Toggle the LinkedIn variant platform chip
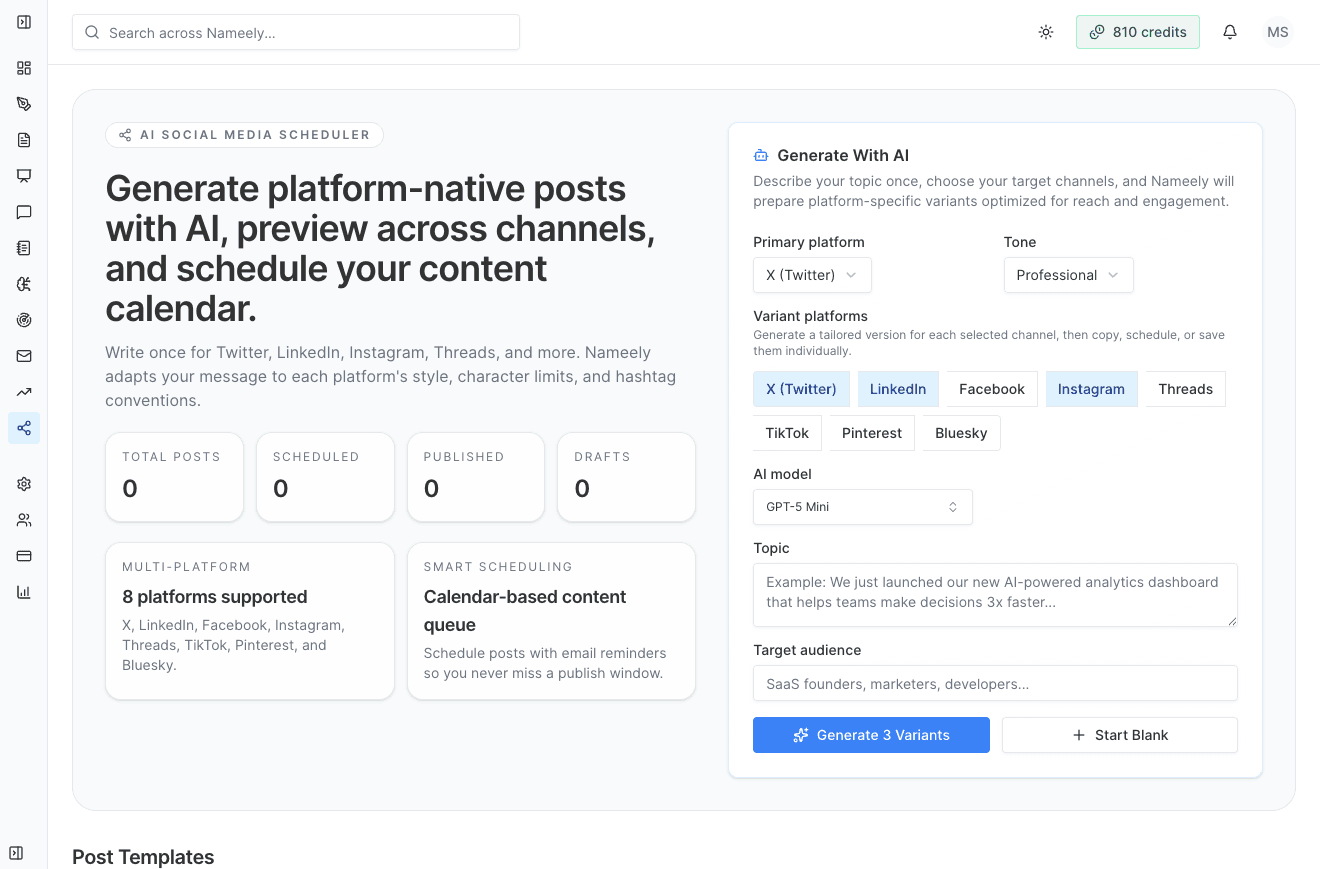1320x869 pixels. (x=897, y=388)
